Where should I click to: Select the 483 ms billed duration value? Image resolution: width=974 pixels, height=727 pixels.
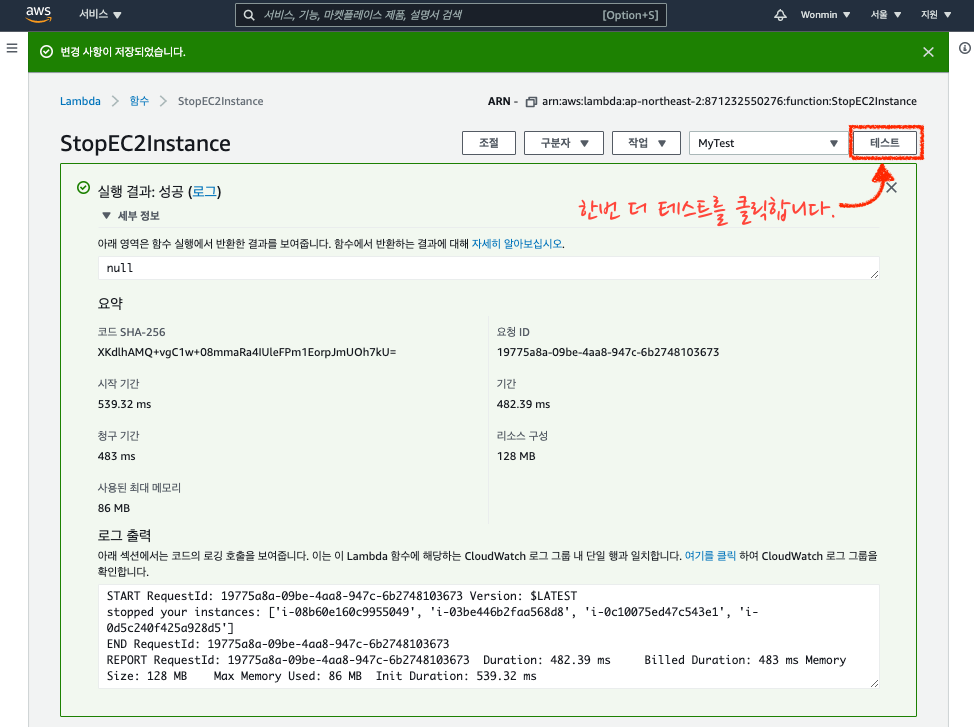pyautogui.click(x=116, y=456)
